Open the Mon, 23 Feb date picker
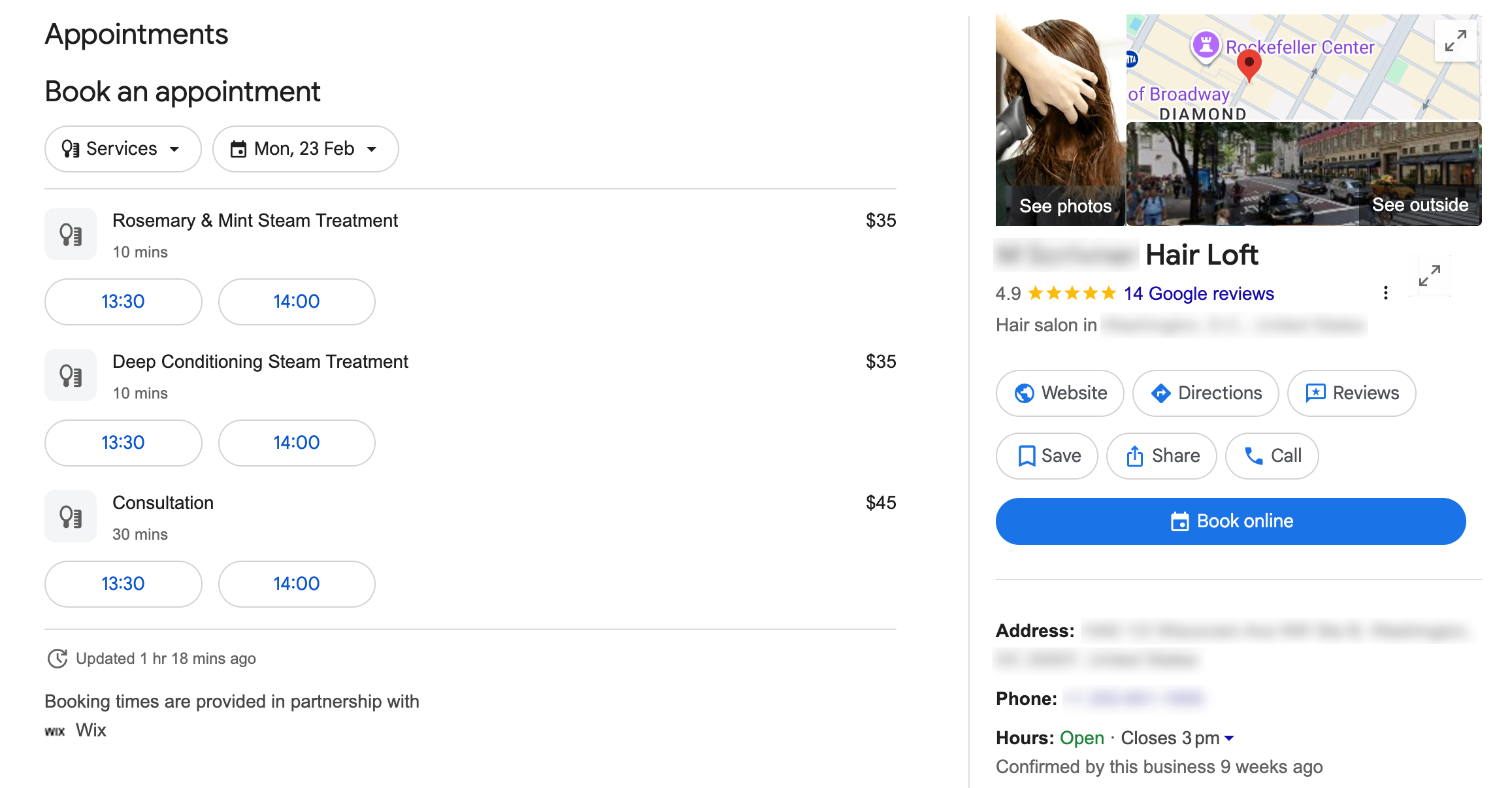The width and height of the screenshot is (1512, 788). [304, 149]
